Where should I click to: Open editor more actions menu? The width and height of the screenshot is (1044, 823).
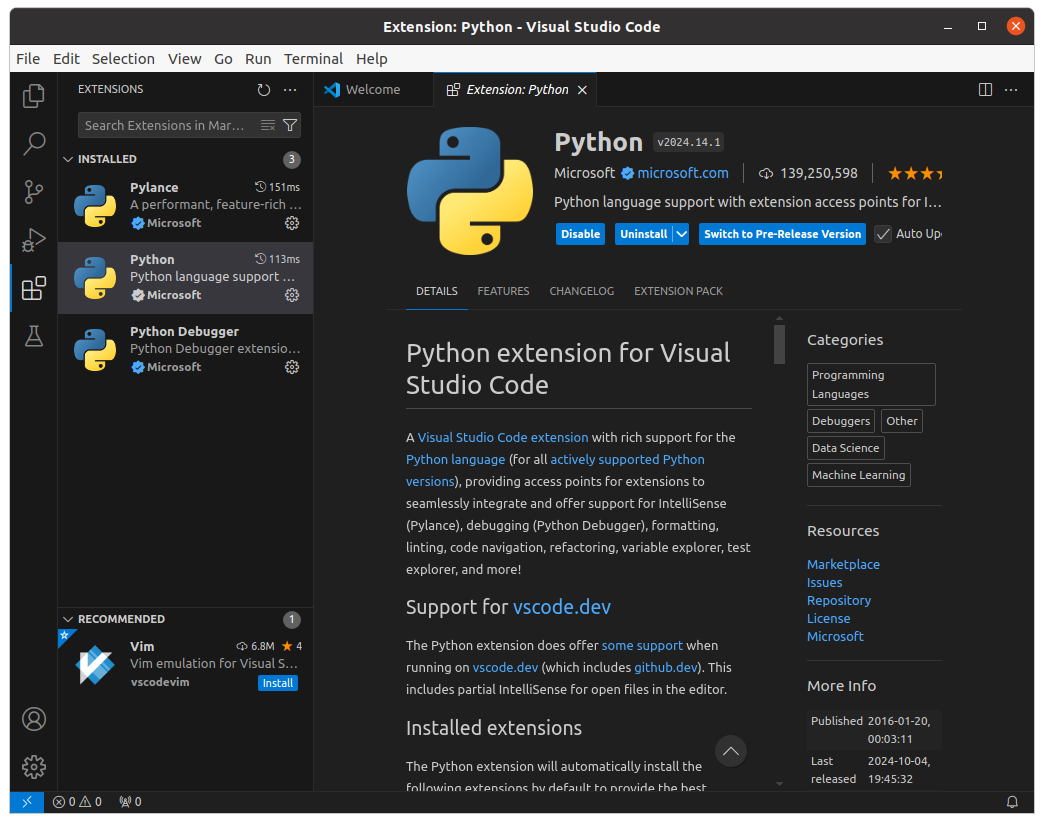point(1011,90)
